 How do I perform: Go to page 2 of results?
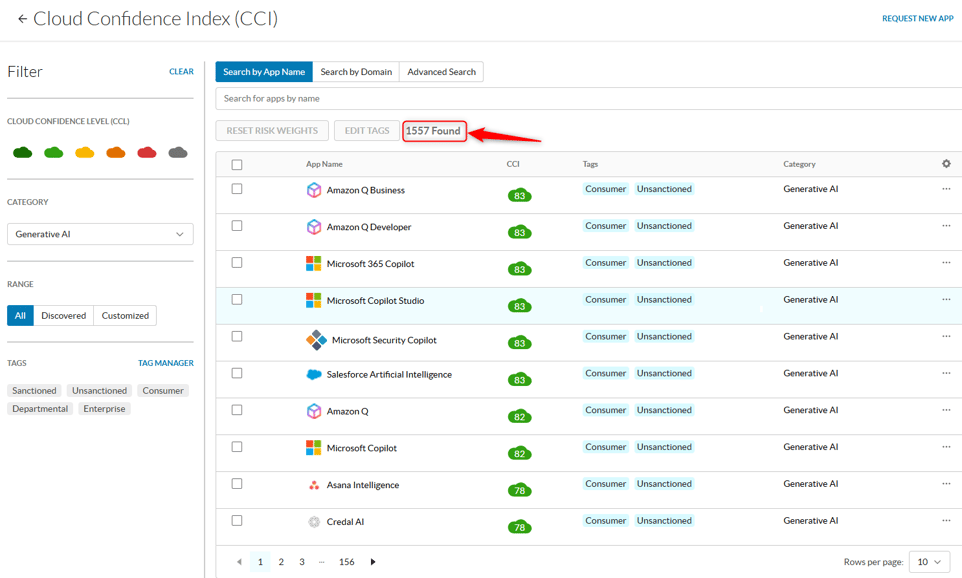tap(281, 561)
